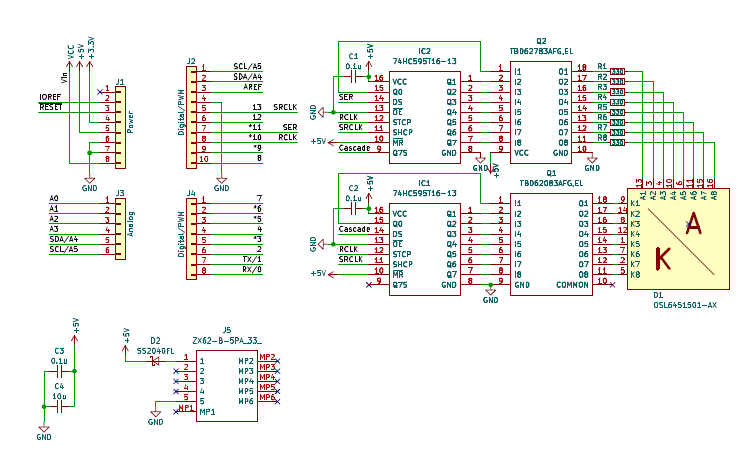Click the IOREF net label
Image resolution: width=750 pixels, height=467 pixels.
(x=50, y=97)
